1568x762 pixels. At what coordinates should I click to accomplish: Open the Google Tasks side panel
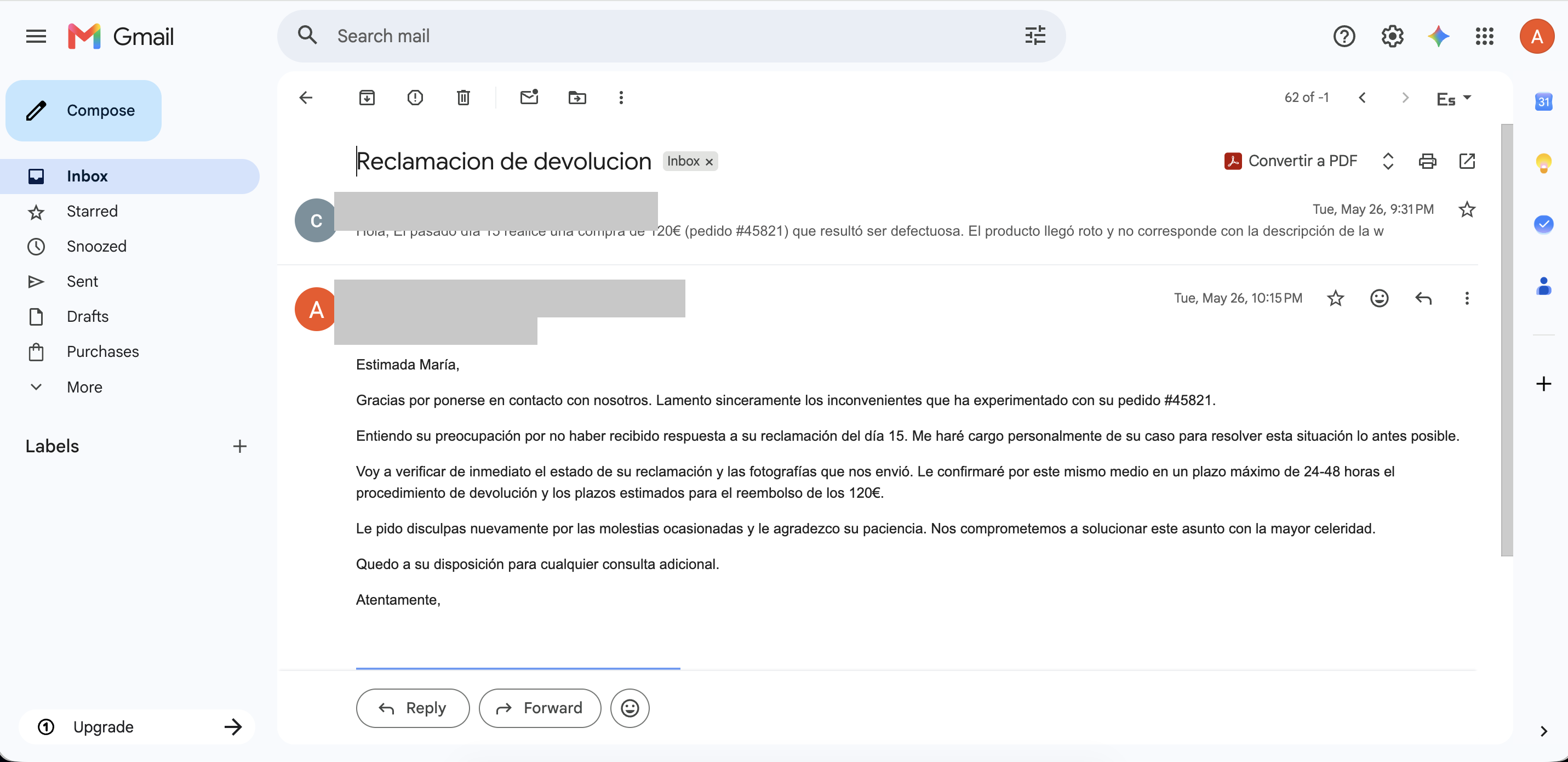tap(1544, 224)
